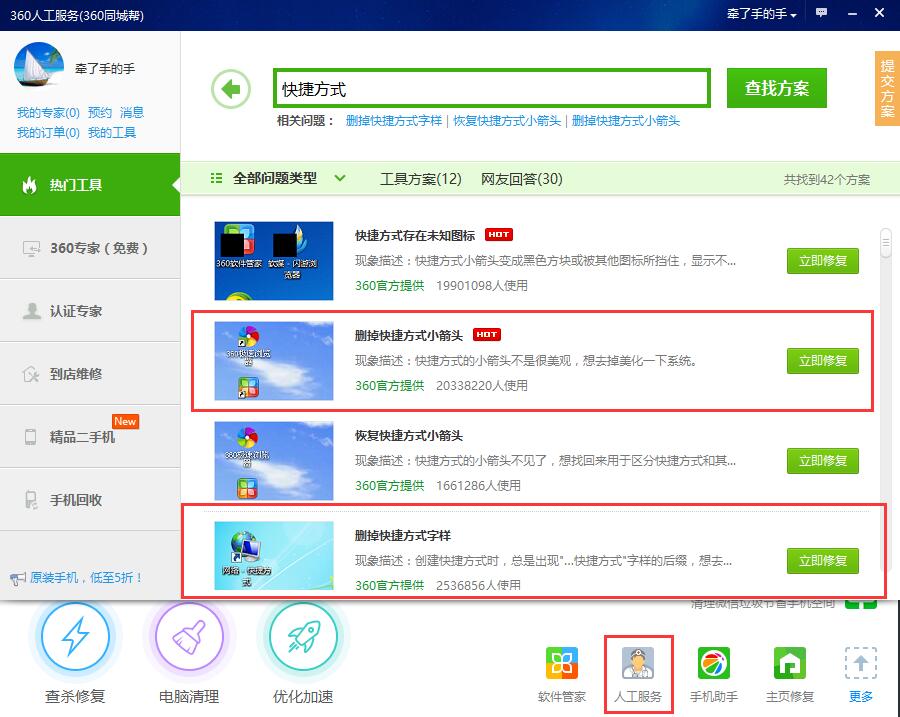Open 人工服务 doctor icon
The image size is (900, 717).
pos(638,663)
